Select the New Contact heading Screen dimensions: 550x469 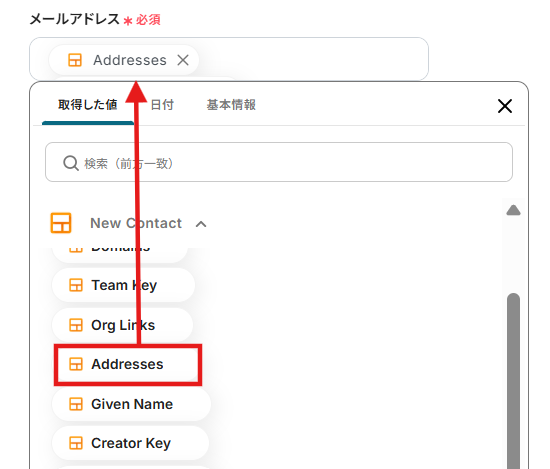point(136,223)
